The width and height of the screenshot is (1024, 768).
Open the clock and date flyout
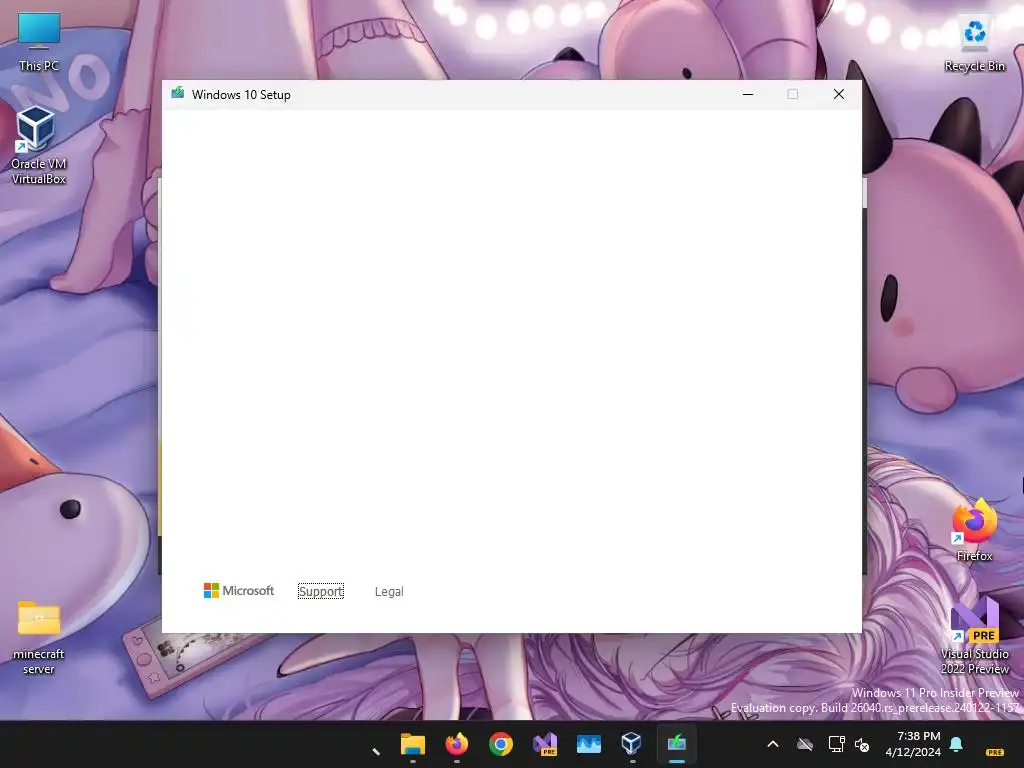coord(913,744)
